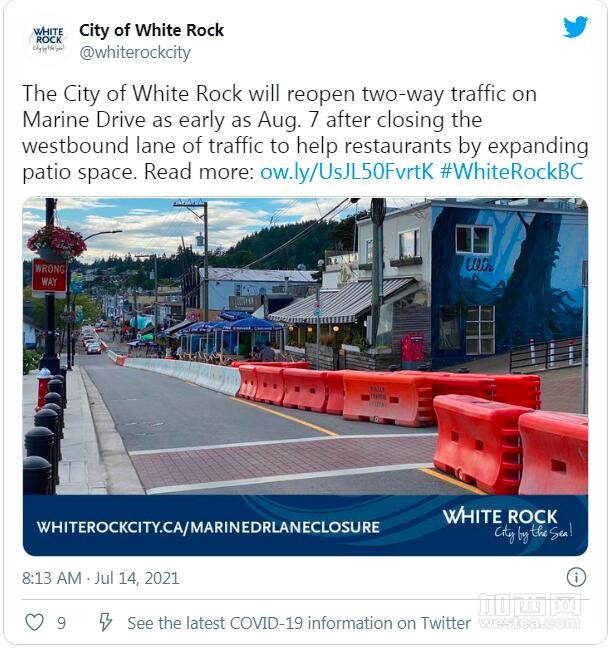The width and height of the screenshot is (610, 651).
Task: Click the 8:13 AM Jul 14, 2021 timestamp
Action: coord(100,578)
